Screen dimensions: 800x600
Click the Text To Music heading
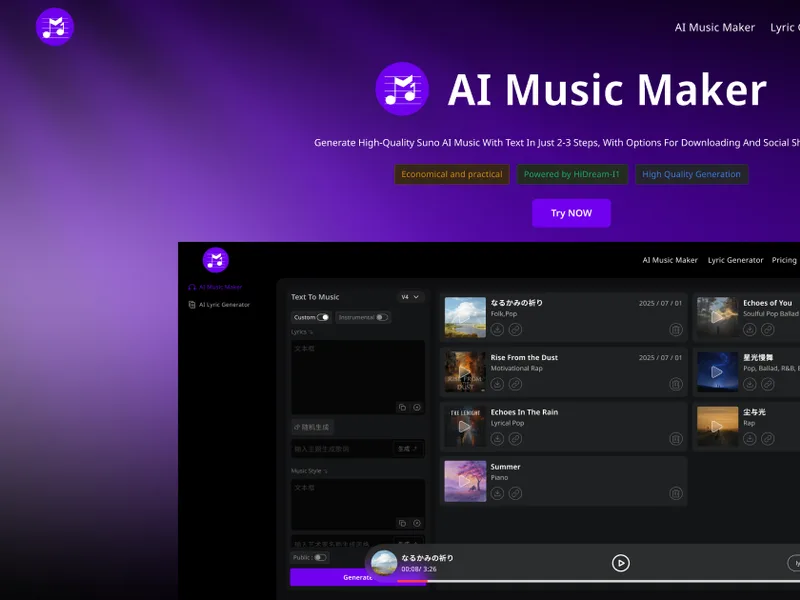pyautogui.click(x=315, y=297)
